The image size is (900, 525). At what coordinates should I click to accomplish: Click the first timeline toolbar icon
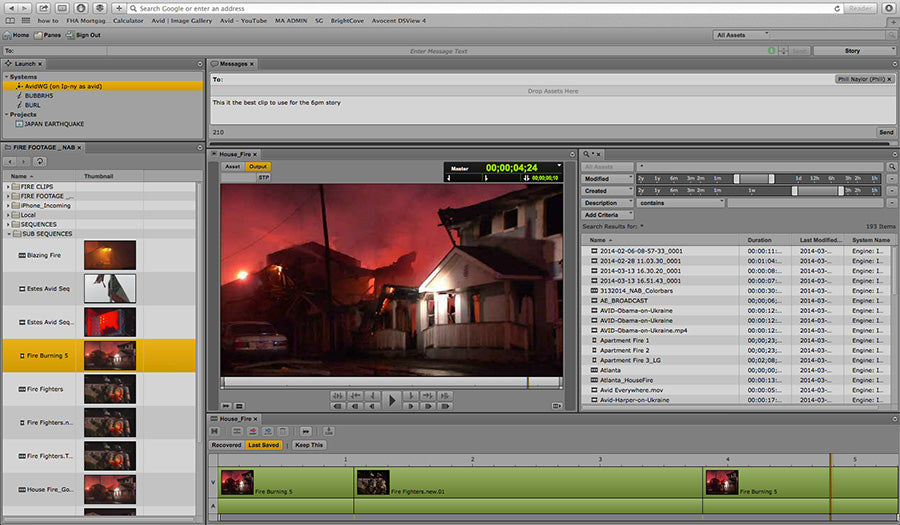click(215, 431)
